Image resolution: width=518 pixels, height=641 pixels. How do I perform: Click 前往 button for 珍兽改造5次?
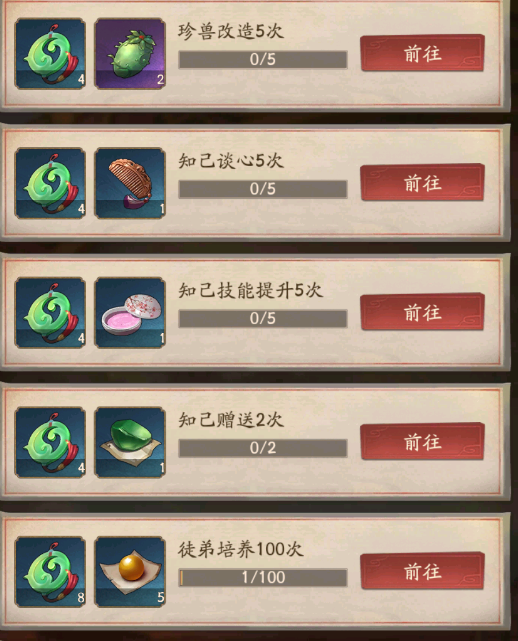coord(422,53)
